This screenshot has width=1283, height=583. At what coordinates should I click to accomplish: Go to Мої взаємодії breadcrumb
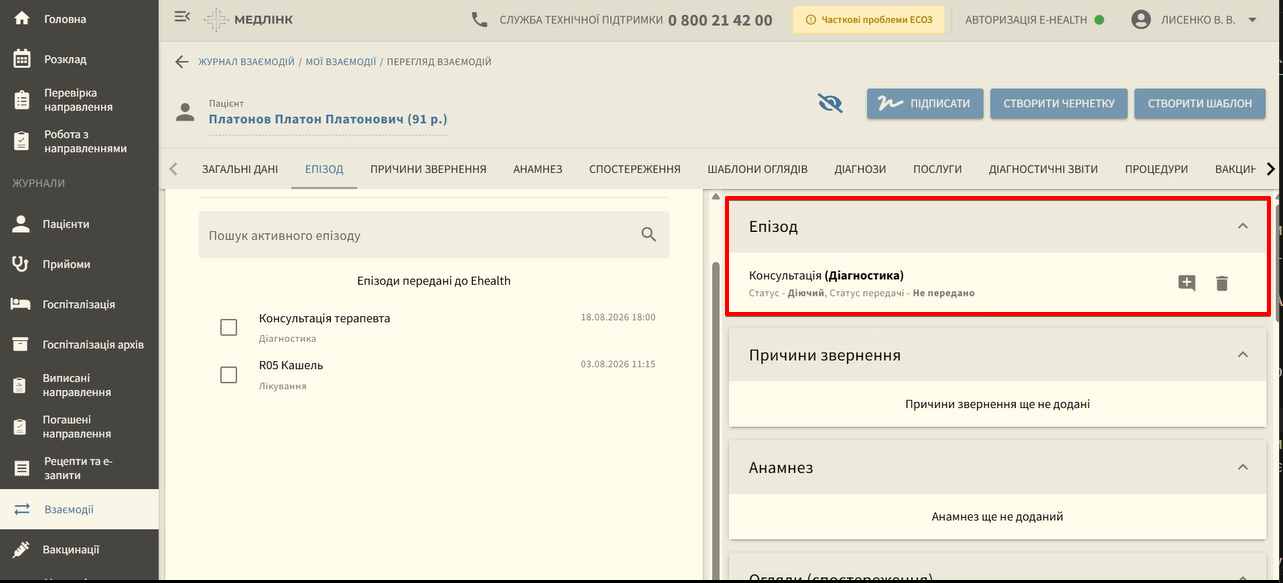point(341,62)
